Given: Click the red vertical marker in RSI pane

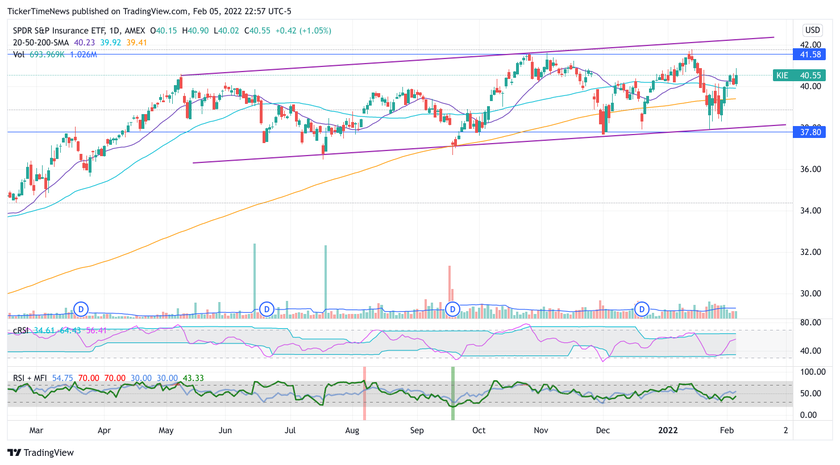Looking at the screenshot, I should (x=364, y=393).
